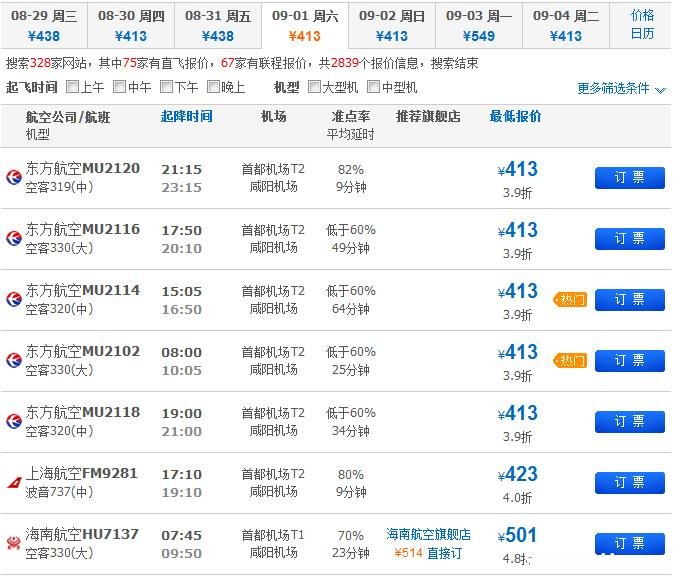Enable the 中型机 aircraft type filter

pos(373,87)
